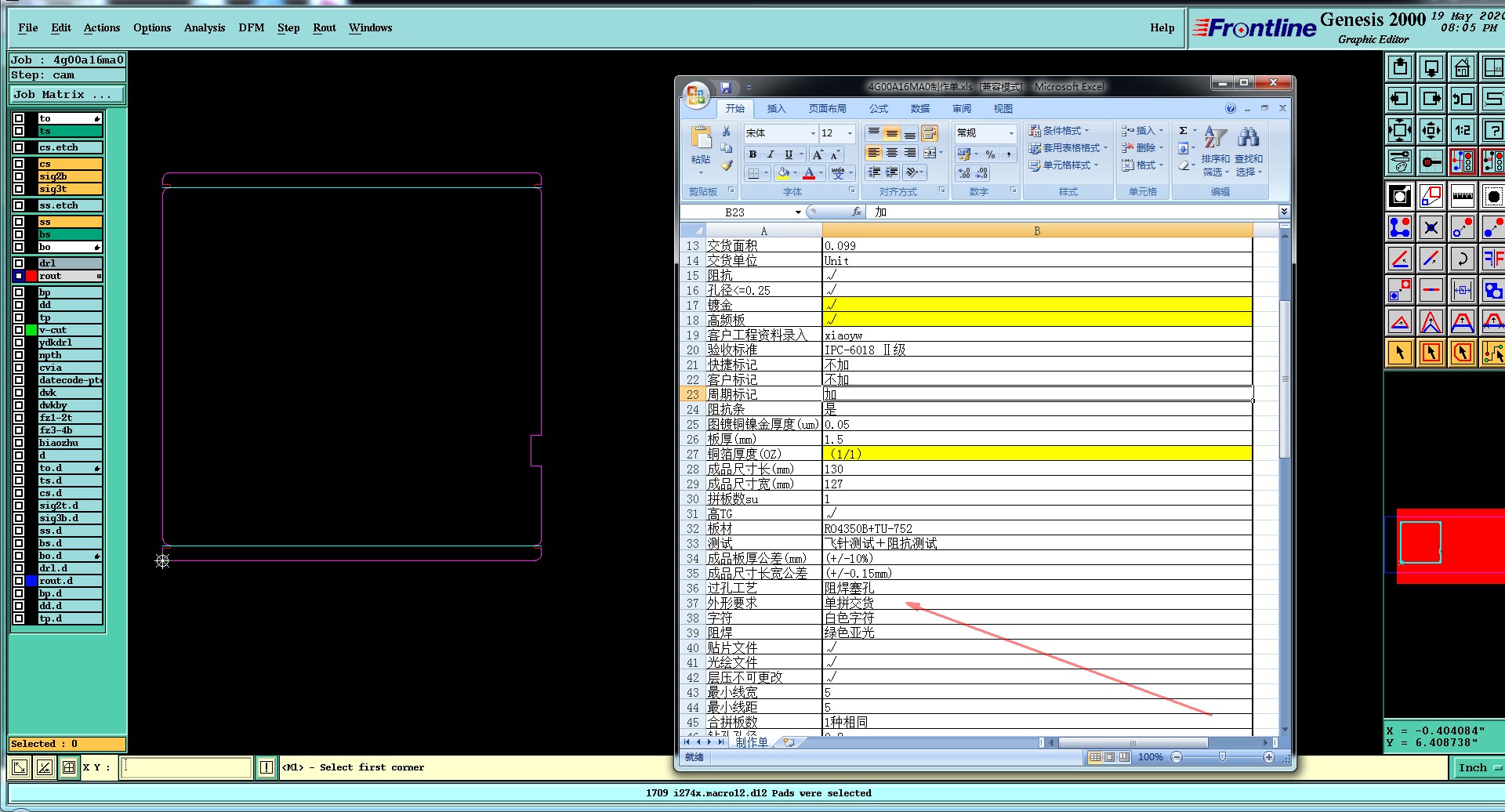This screenshot has height=812, width=1505.
Task: Click the Job Matrix button
Action: click(x=67, y=95)
